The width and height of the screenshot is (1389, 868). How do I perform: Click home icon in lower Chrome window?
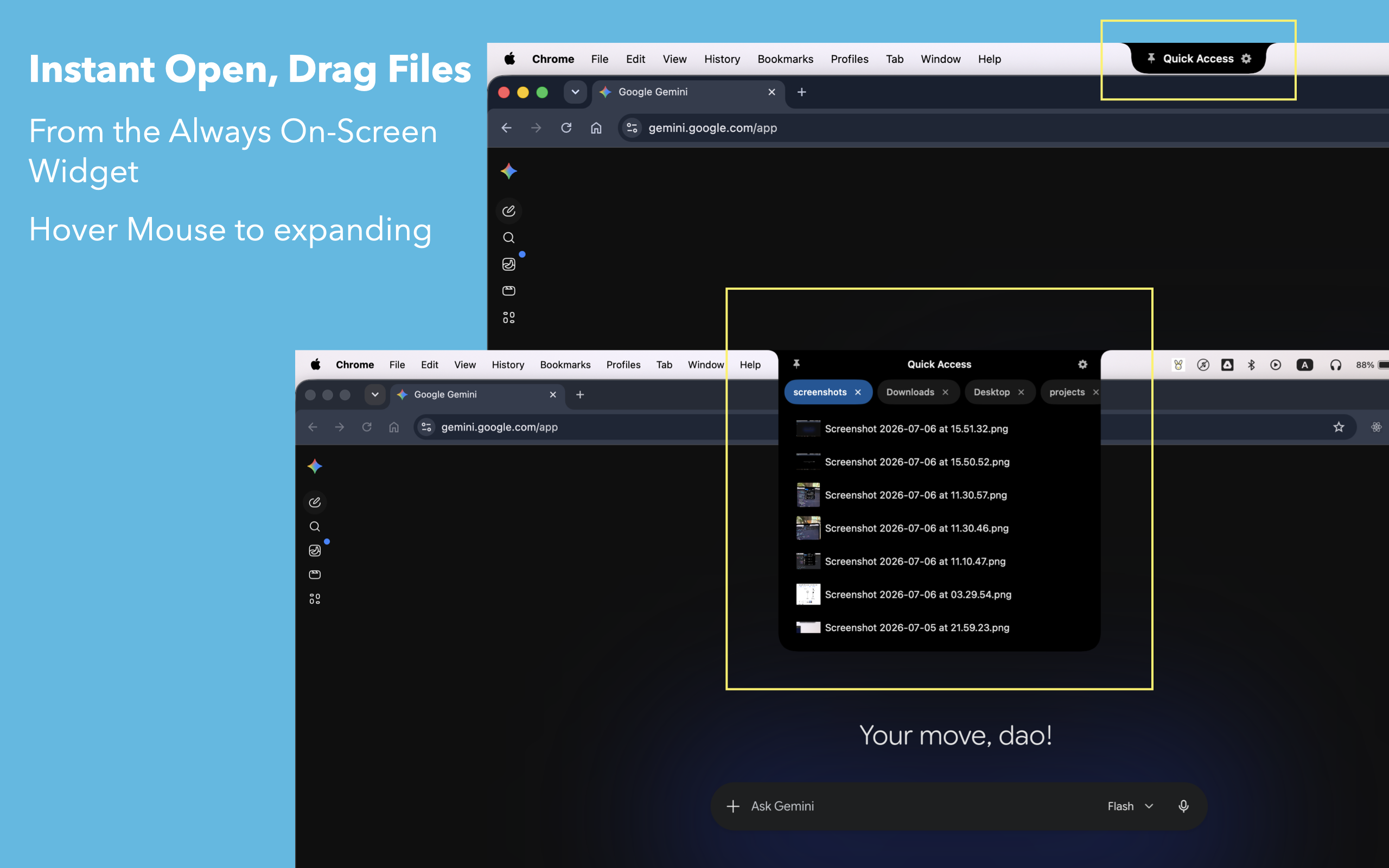click(x=394, y=427)
